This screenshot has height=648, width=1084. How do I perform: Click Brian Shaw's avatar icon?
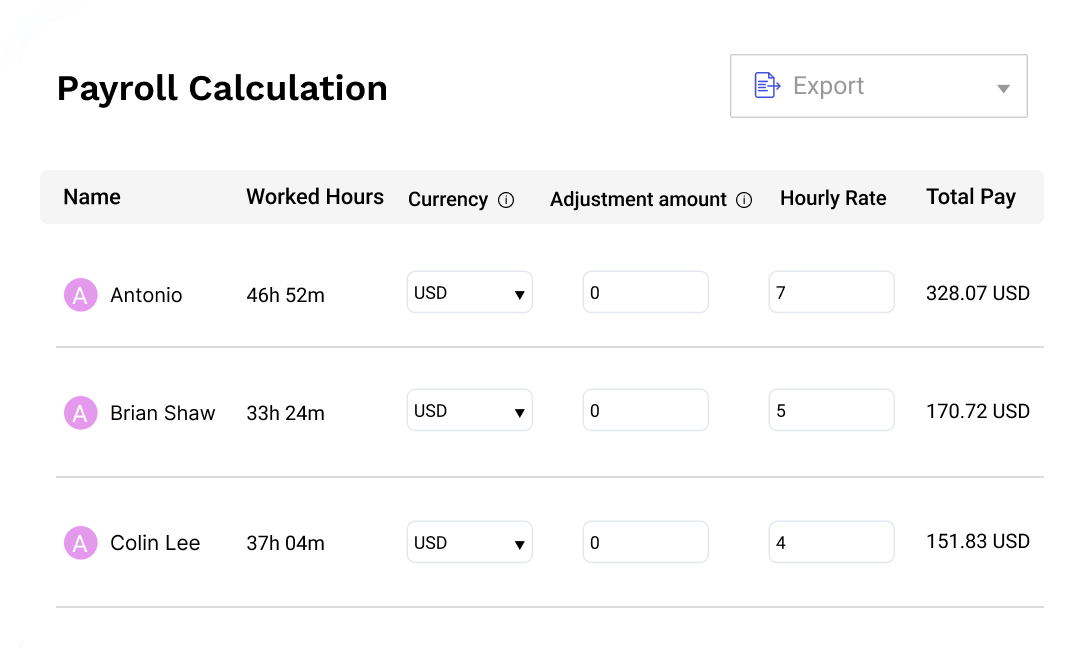coord(80,412)
